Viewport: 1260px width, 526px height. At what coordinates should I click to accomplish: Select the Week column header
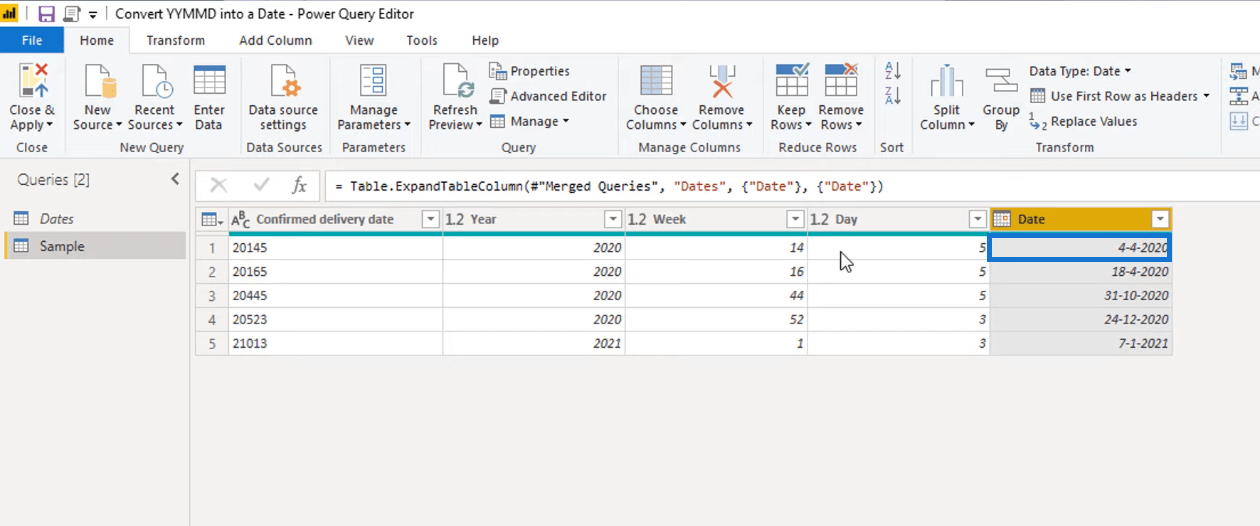pyautogui.click(x=716, y=219)
